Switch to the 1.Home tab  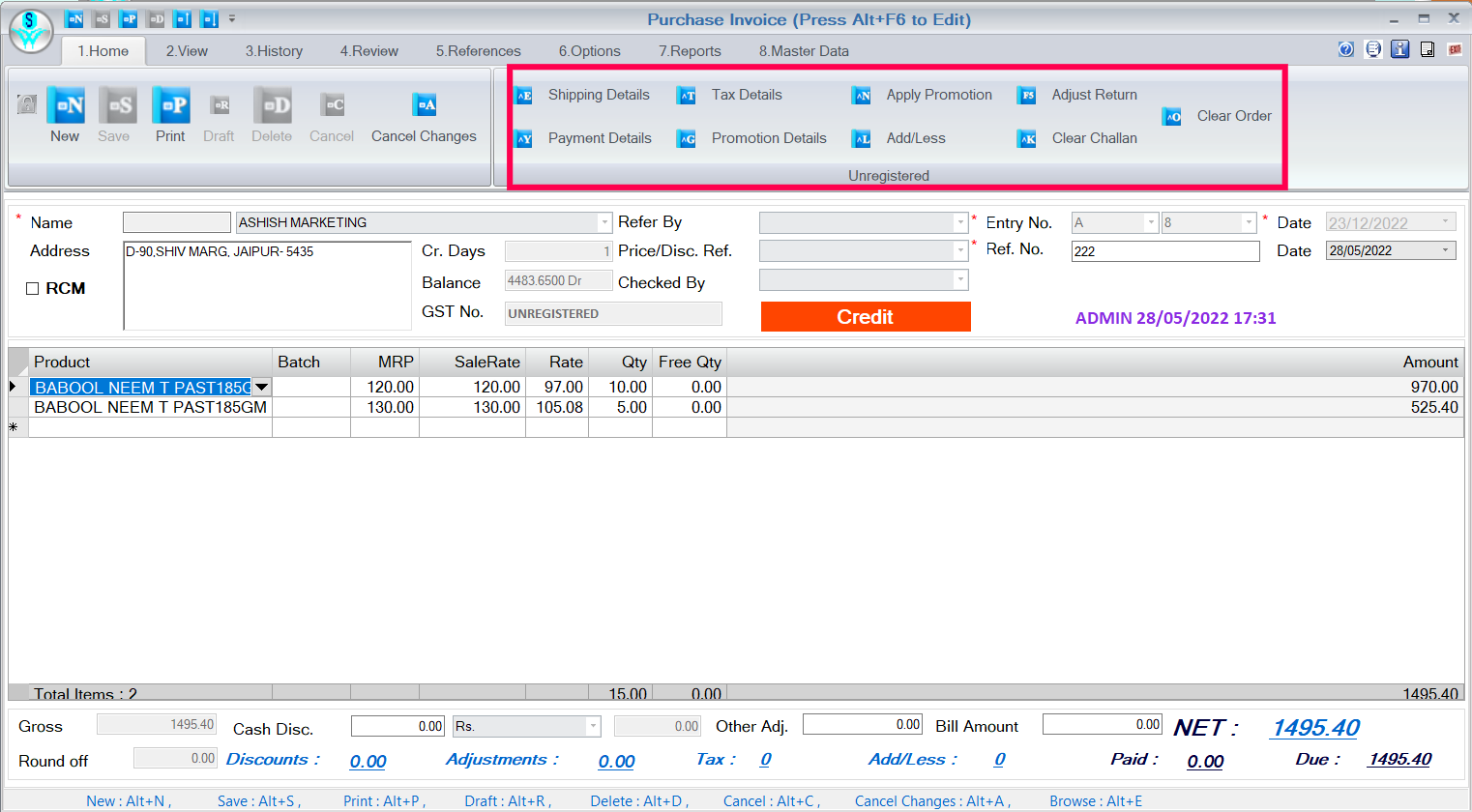103,51
